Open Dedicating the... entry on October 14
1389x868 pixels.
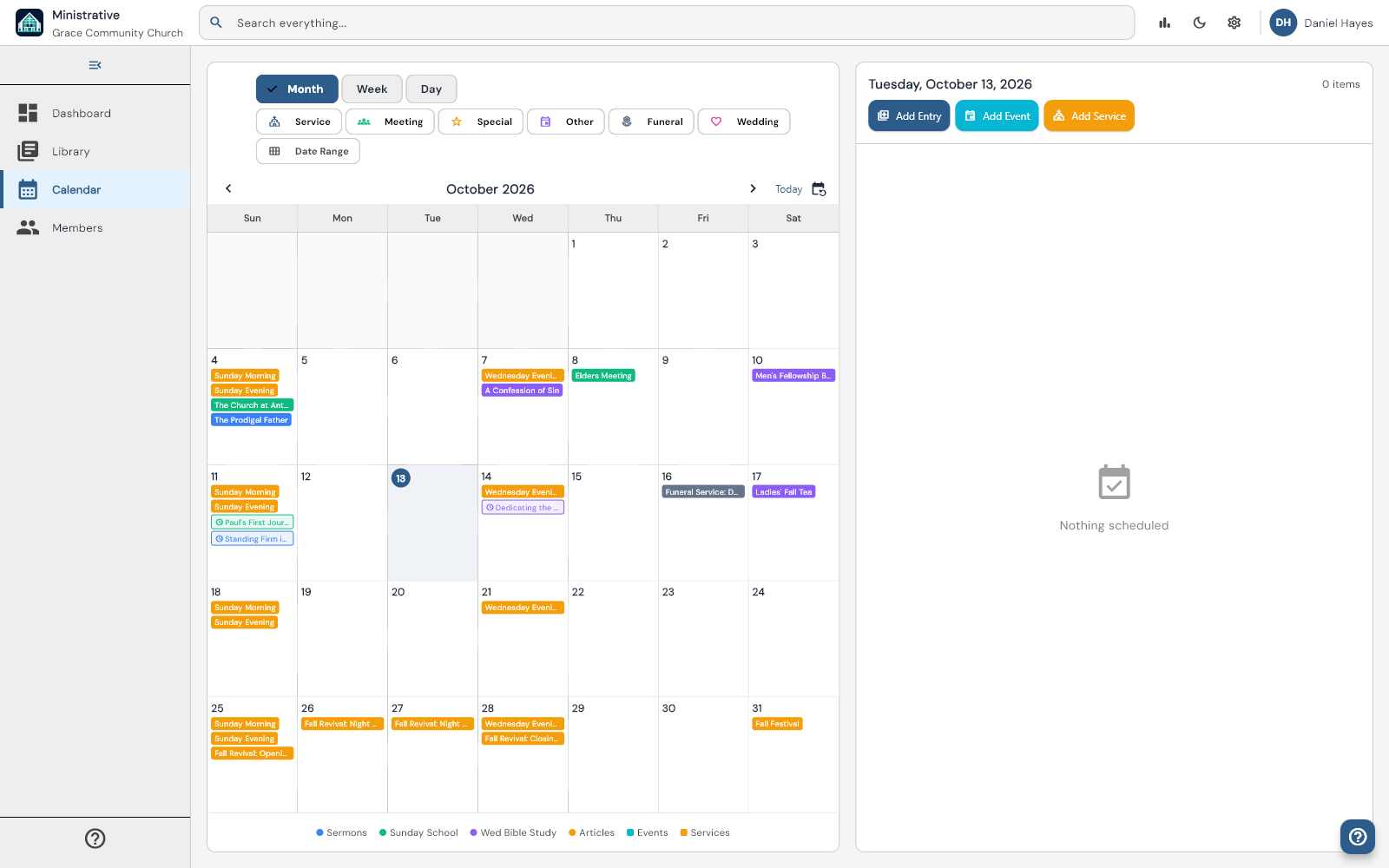pos(523,508)
